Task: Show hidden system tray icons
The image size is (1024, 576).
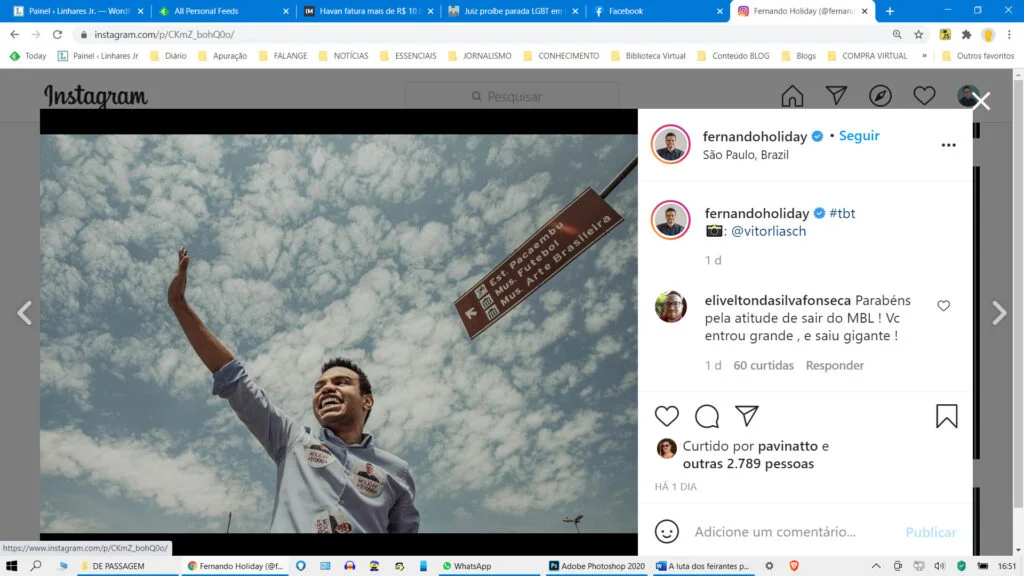Action: (876, 566)
